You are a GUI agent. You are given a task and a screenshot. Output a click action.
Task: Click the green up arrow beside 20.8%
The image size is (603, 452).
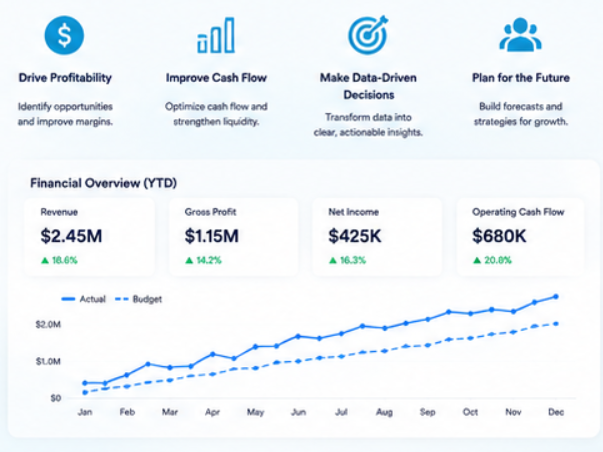tap(477, 260)
